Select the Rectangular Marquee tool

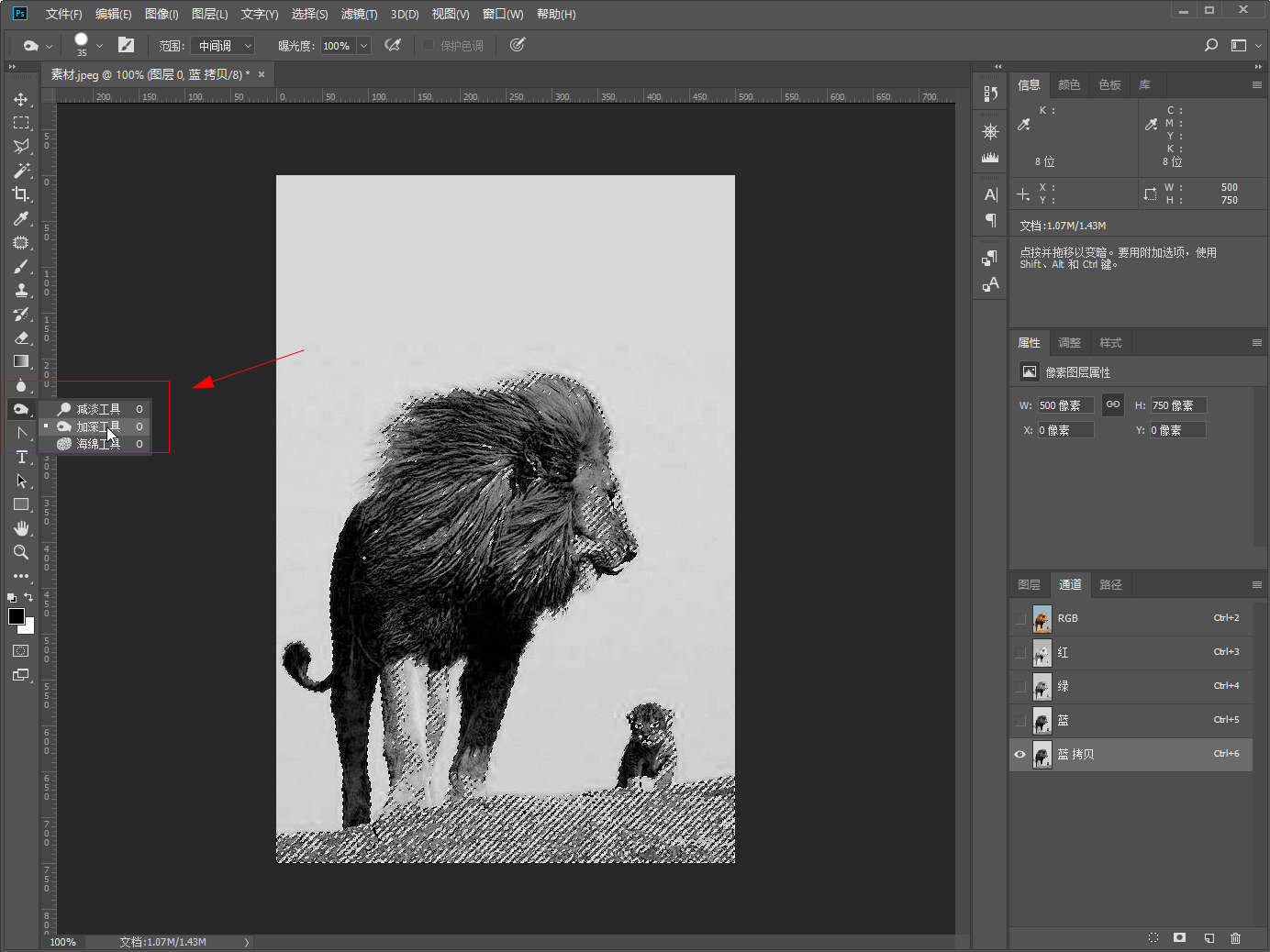(21, 123)
